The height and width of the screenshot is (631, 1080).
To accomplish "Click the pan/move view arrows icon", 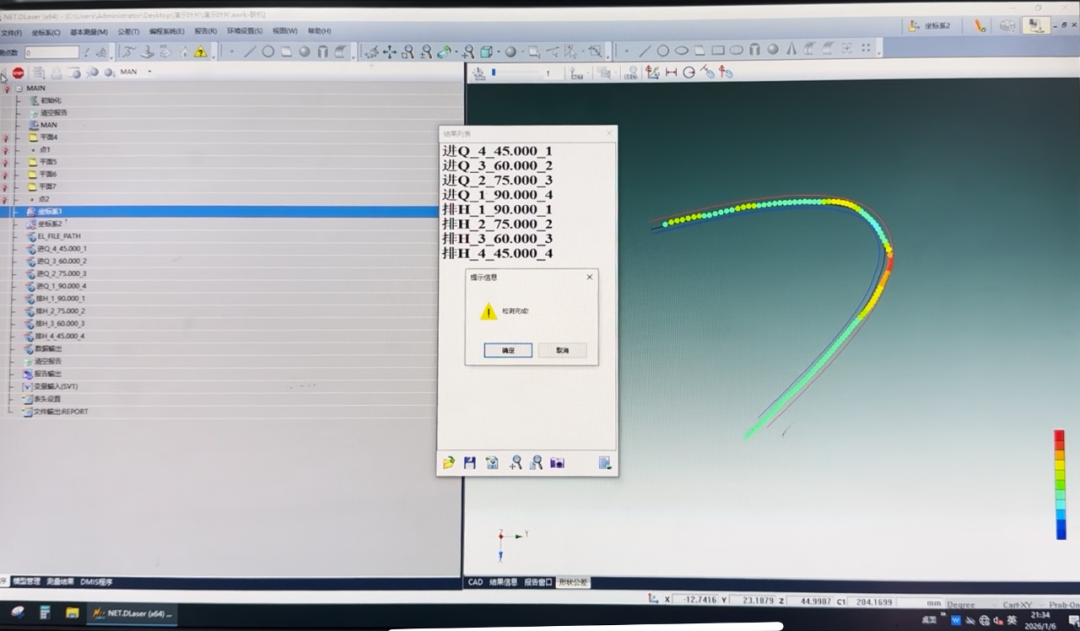I will point(389,52).
